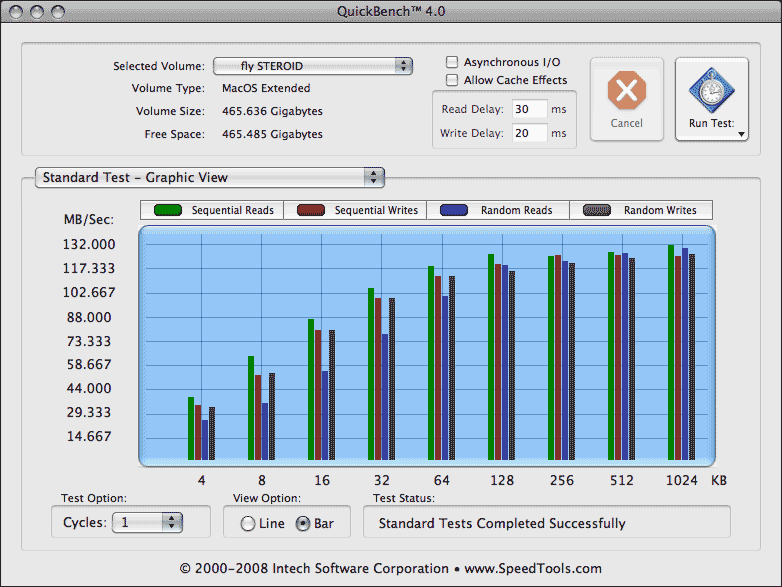The width and height of the screenshot is (782, 587).
Task: Click the red Sequential Writes legend icon
Action: click(312, 210)
